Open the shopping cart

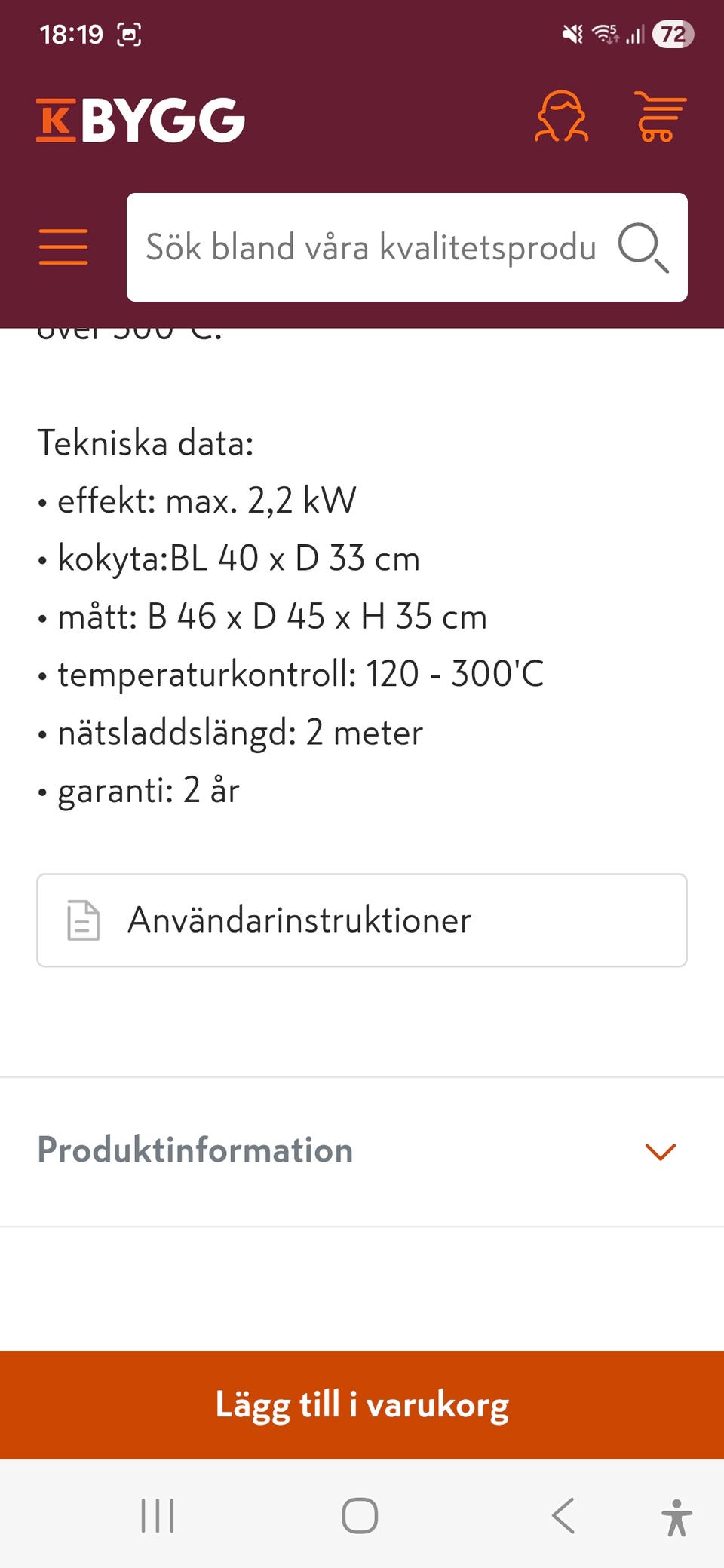coord(659,117)
